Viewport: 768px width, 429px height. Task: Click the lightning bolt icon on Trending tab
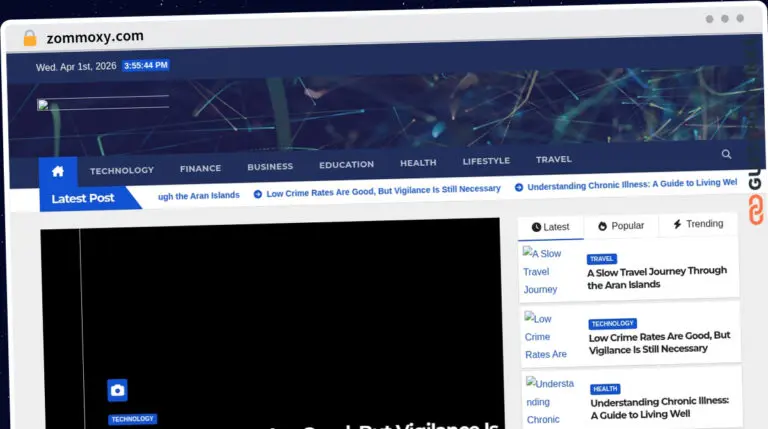click(x=677, y=224)
